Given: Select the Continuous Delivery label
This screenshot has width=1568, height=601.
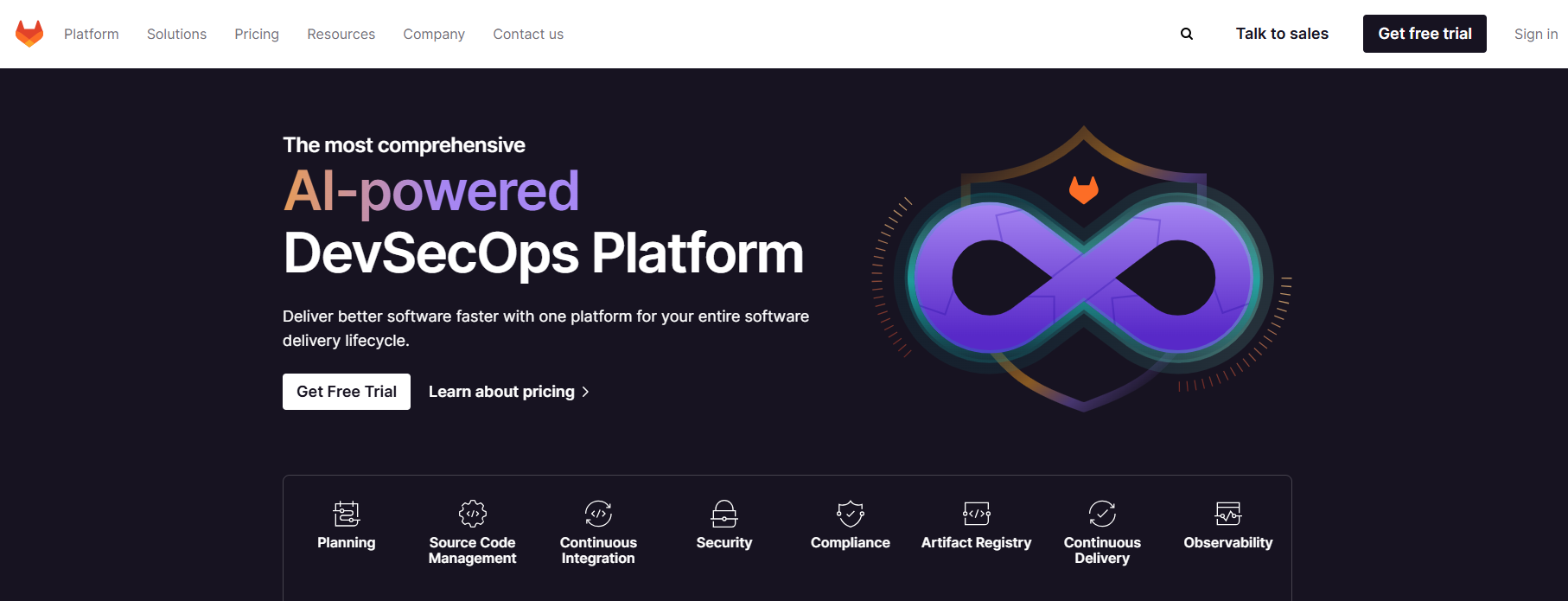Looking at the screenshot, I should point(1102,550).
